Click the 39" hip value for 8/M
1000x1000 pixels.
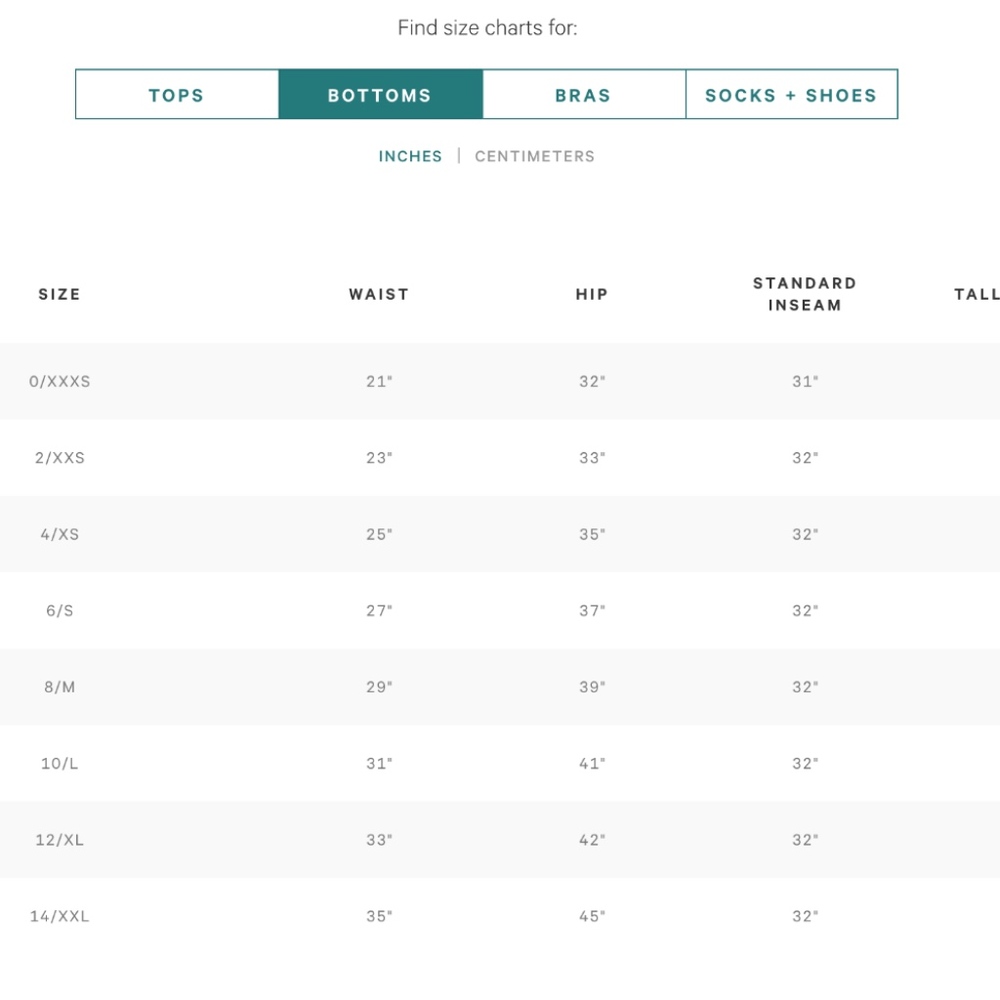tap(592, 687)
